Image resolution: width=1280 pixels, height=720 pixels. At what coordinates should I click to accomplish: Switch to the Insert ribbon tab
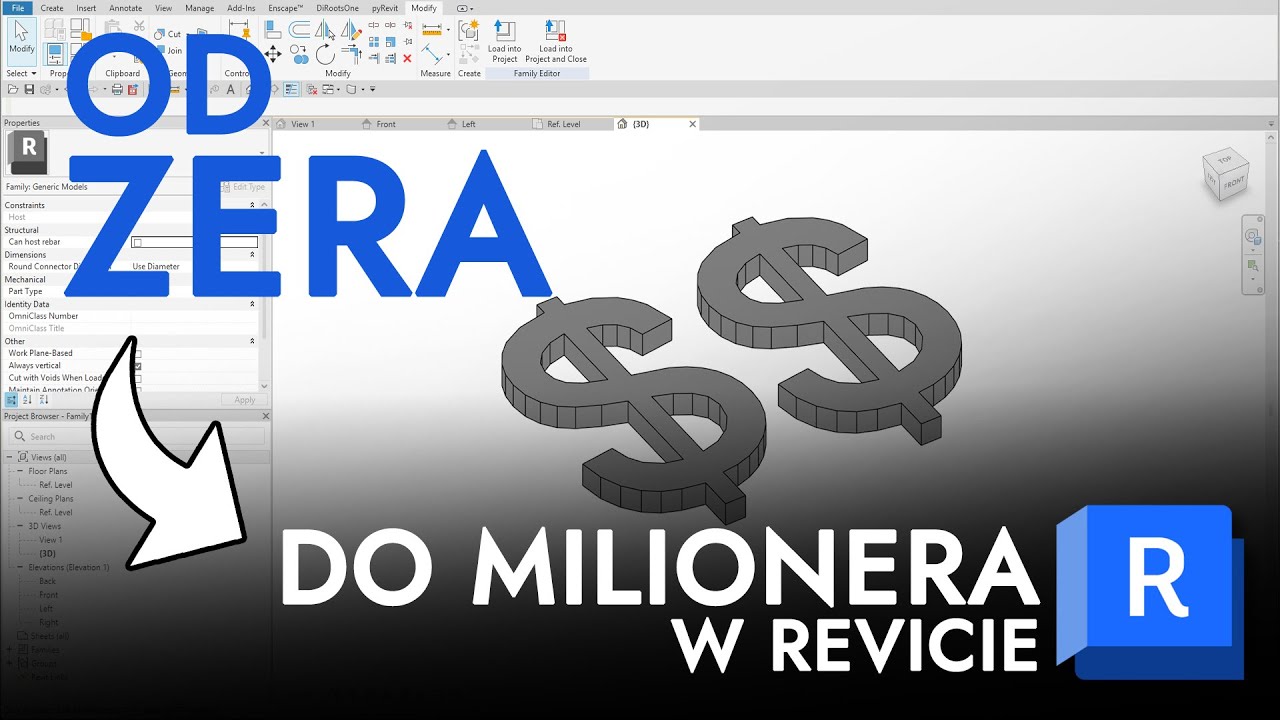tap(86, 8)
